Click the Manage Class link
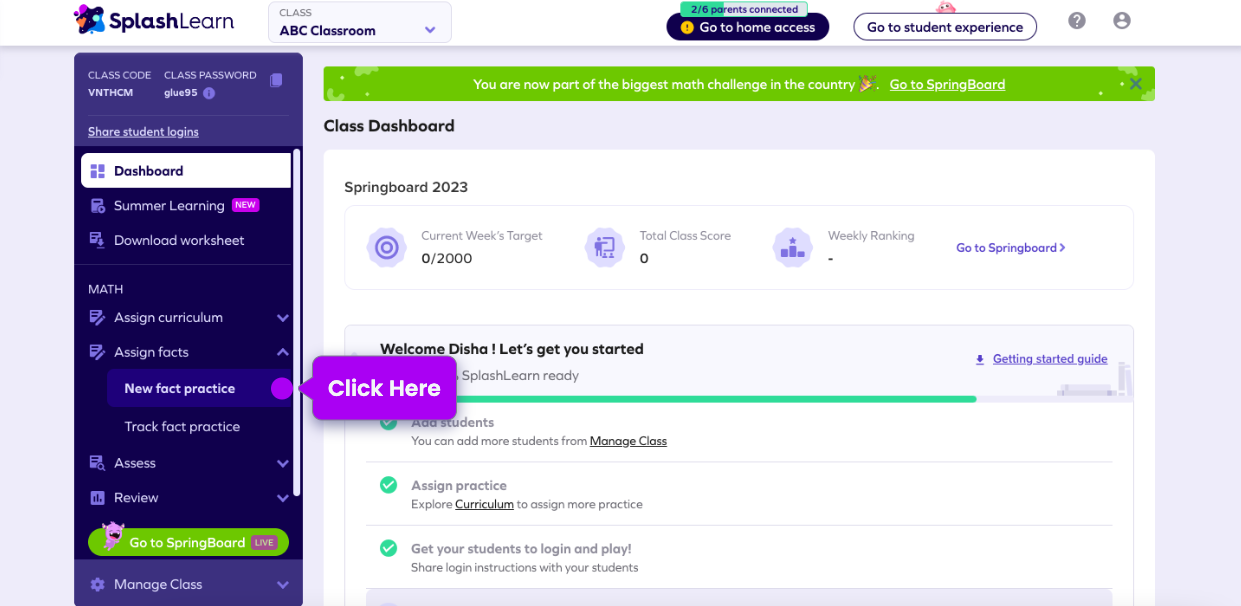Screen dimensions: 1241x606 [x=628, y=441]
